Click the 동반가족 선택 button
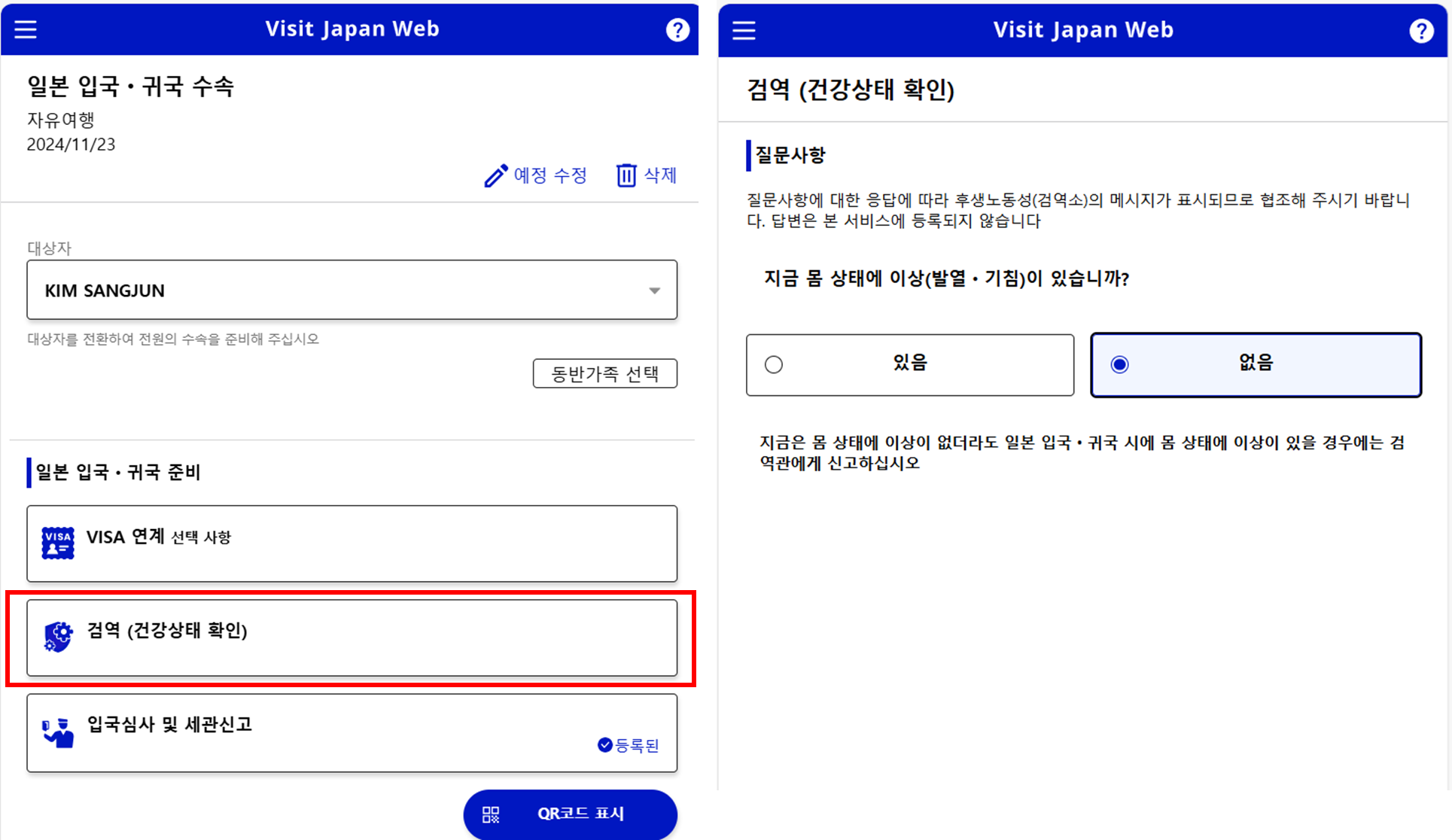Screen dimensions: 1452x840 coord(605,373)
